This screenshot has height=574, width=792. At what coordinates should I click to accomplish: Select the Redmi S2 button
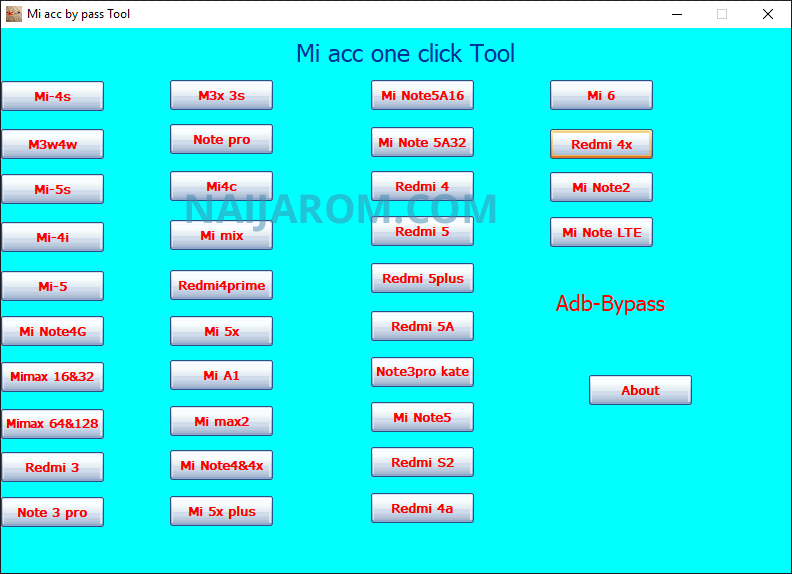pyautogui.click(x=422, y=462)
